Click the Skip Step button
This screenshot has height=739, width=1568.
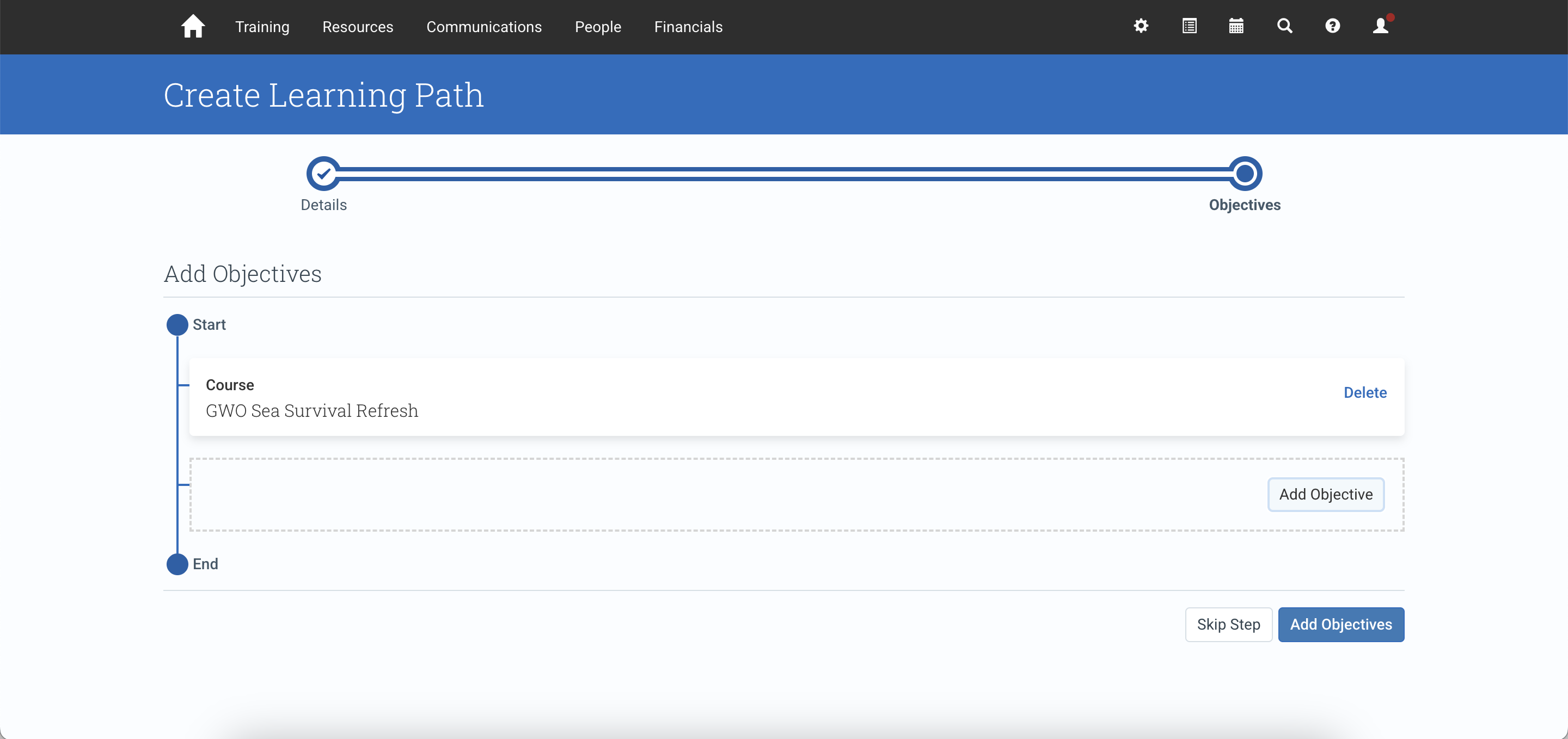coord(1228,625)
